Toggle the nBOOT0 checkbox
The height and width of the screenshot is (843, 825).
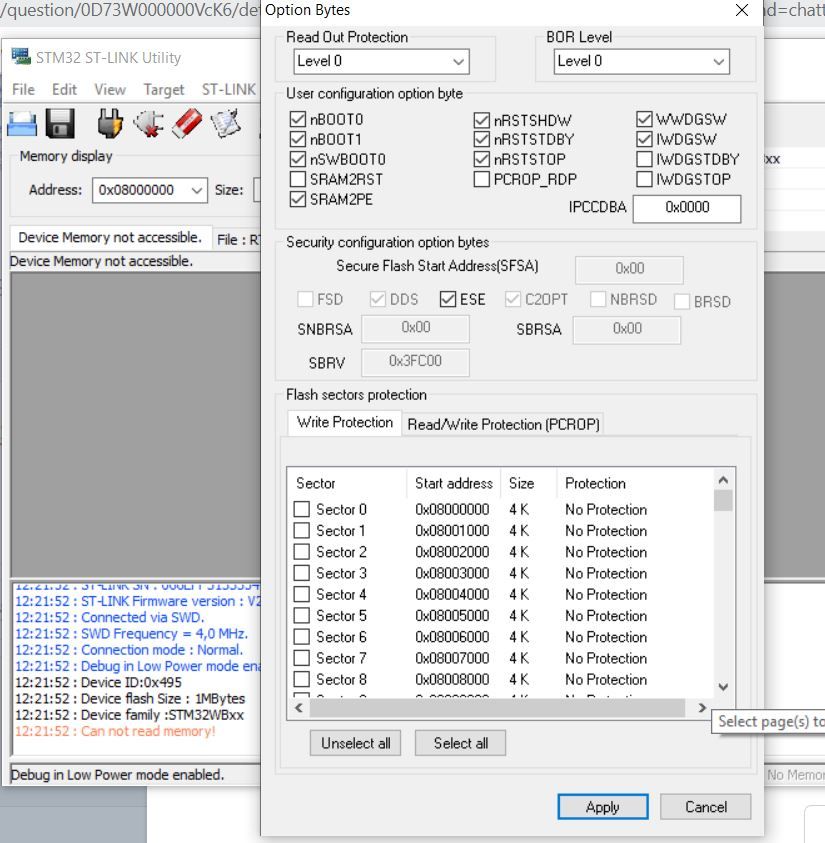(297, 119)
